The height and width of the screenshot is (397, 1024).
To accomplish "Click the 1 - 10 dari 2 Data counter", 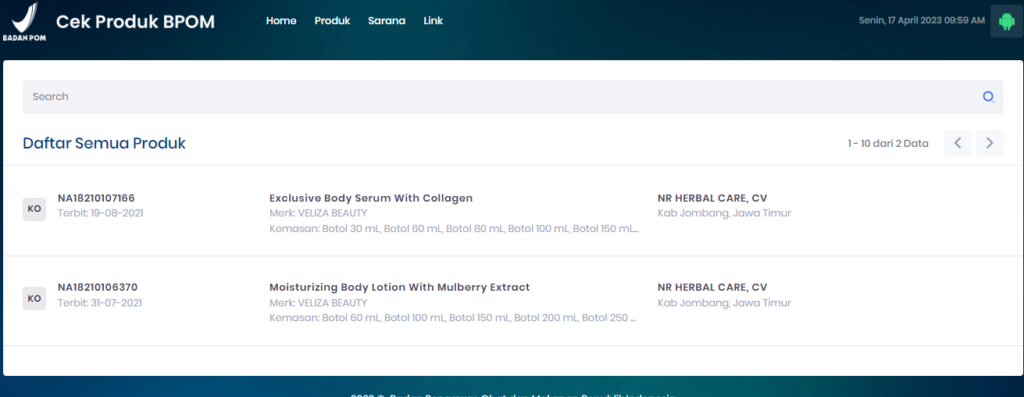I will click(x=888, y=144).
